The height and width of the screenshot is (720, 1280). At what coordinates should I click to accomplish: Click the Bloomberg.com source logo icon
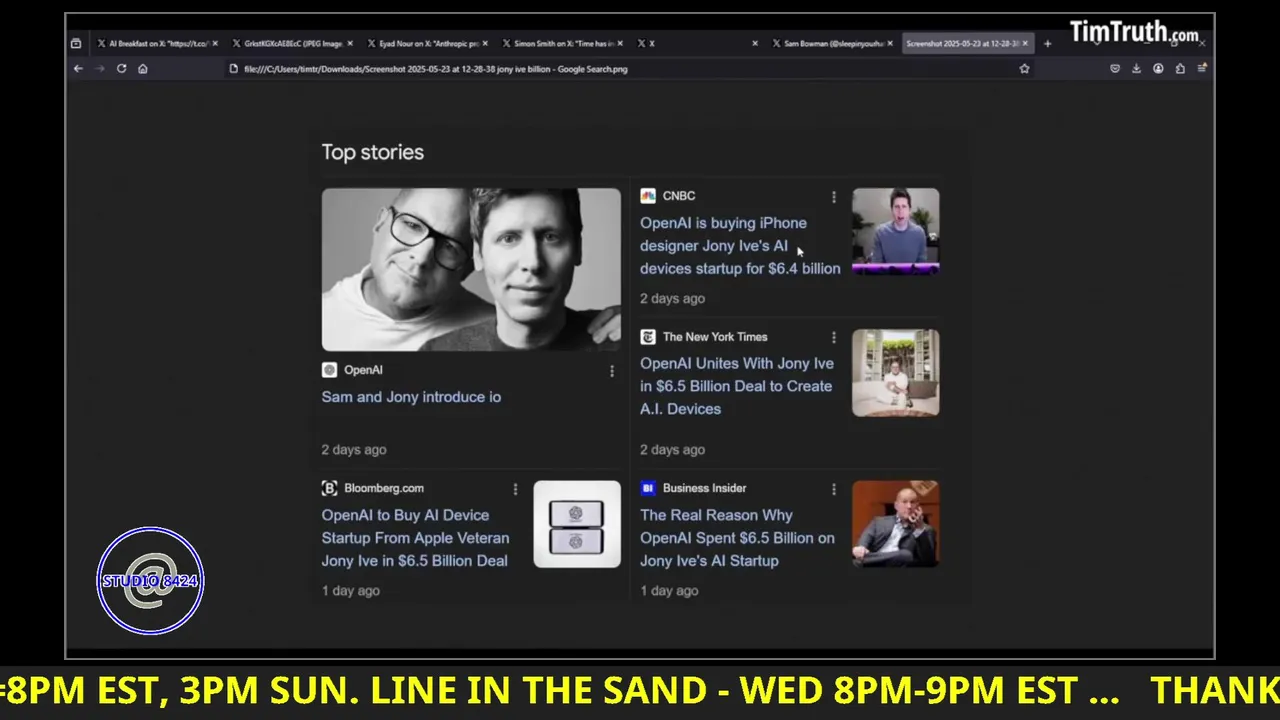pyautogui.click(x=329, y=488)
